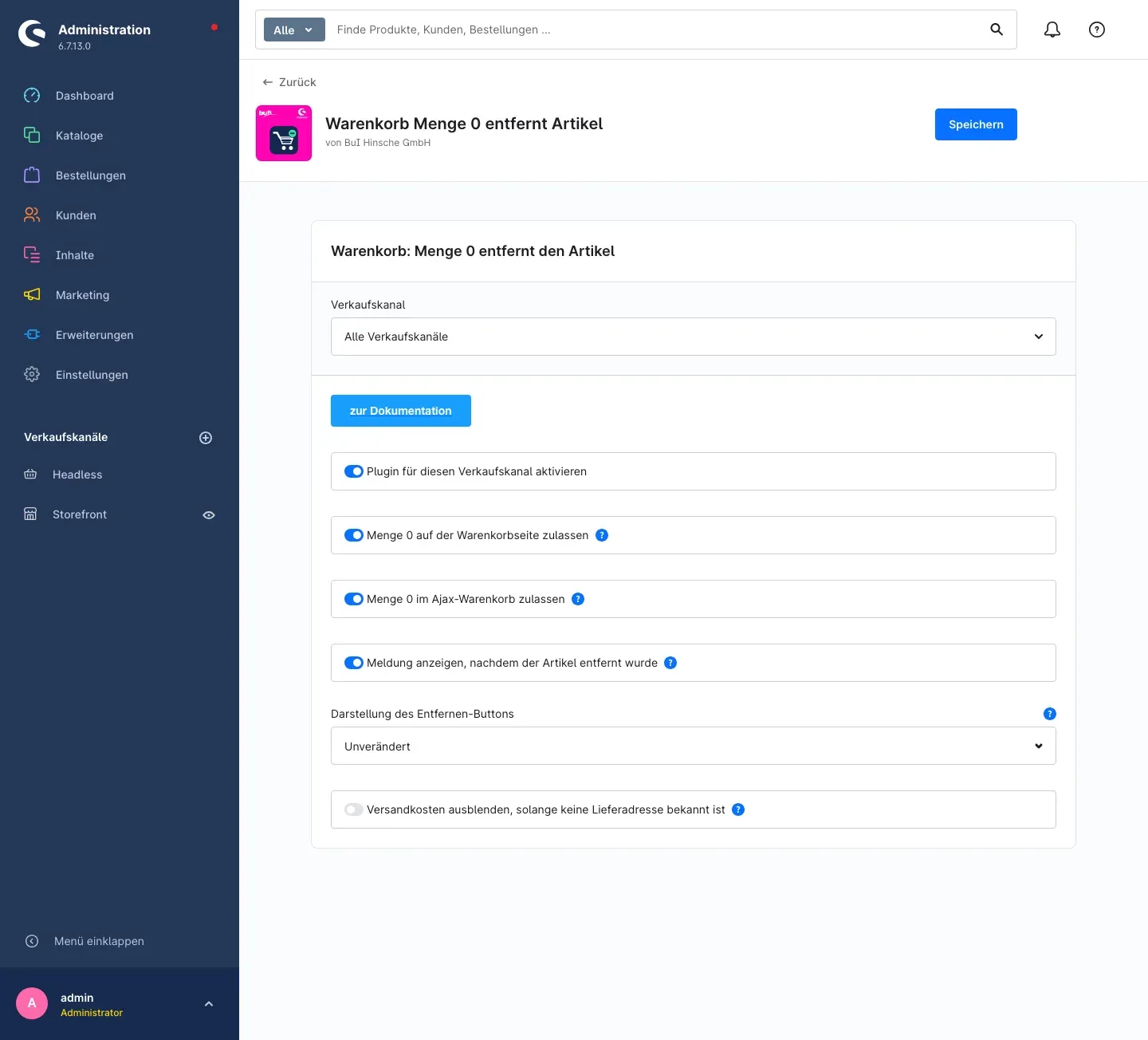Click the Erweiterungen plug icon
The width and height of the screenshot is (1148, 1040).
32,335
